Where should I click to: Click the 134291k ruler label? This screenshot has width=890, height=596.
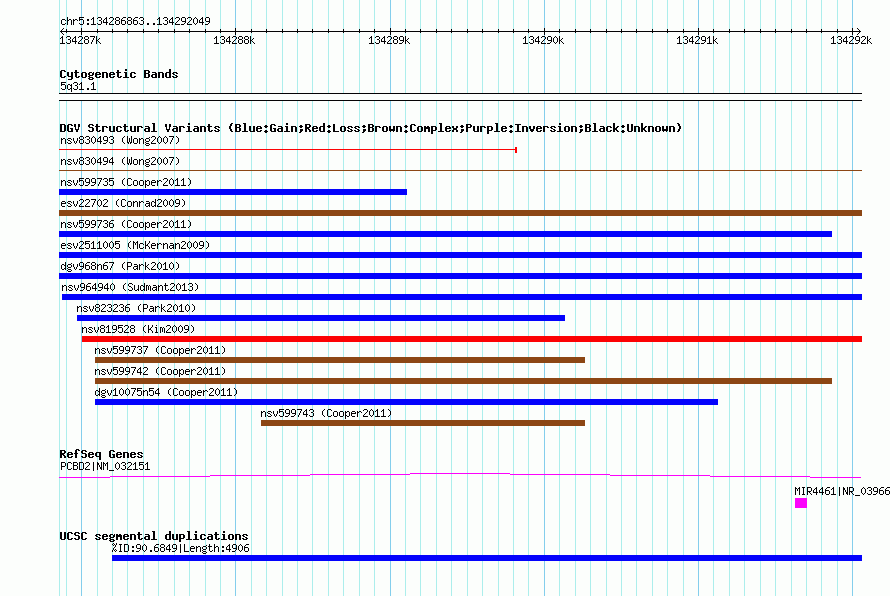coord(697,40)
